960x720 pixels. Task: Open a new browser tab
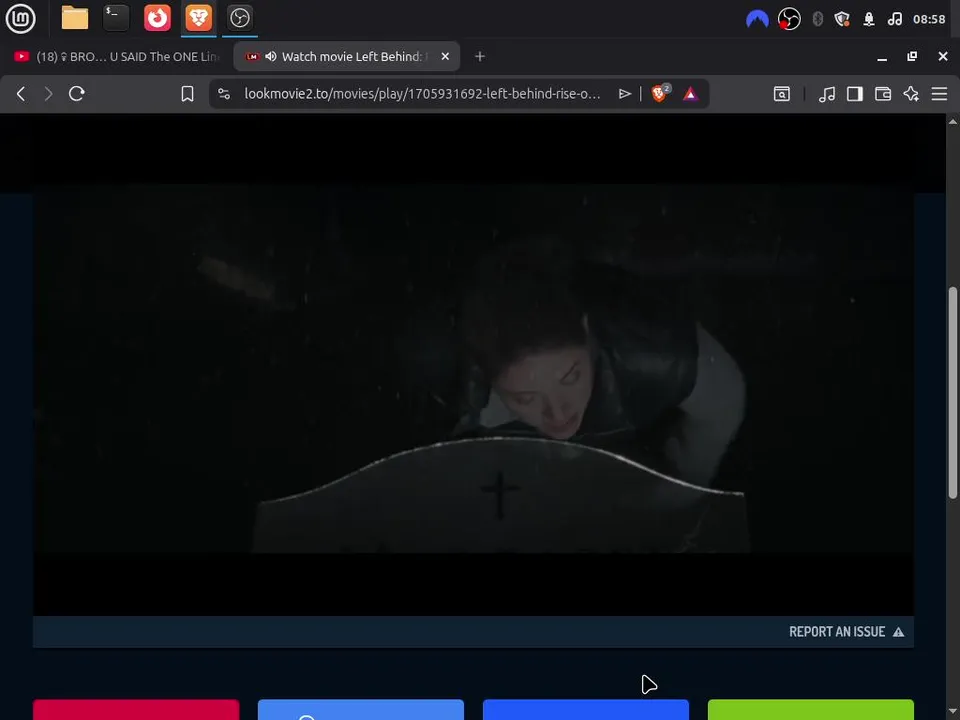point(480,56)
